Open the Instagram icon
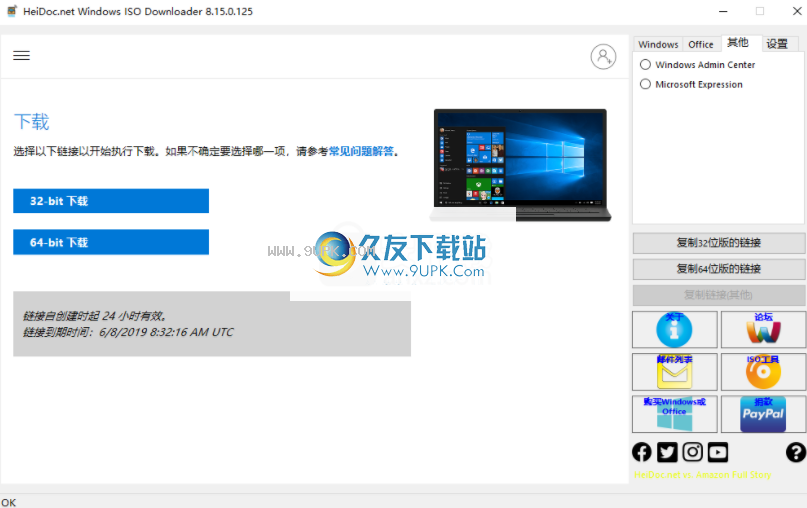The image size is (807, 508). coord(692,452)
